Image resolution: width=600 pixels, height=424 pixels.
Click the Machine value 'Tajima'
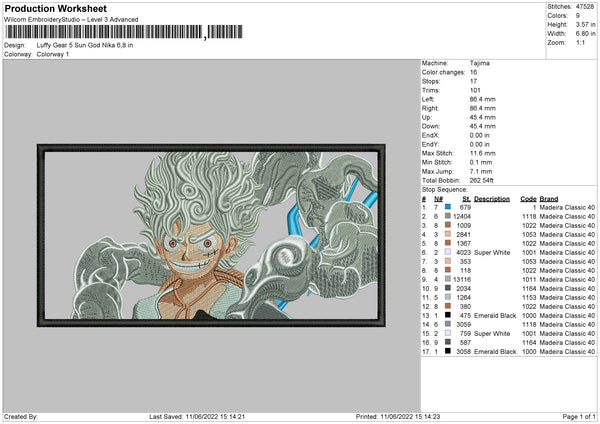479,63
